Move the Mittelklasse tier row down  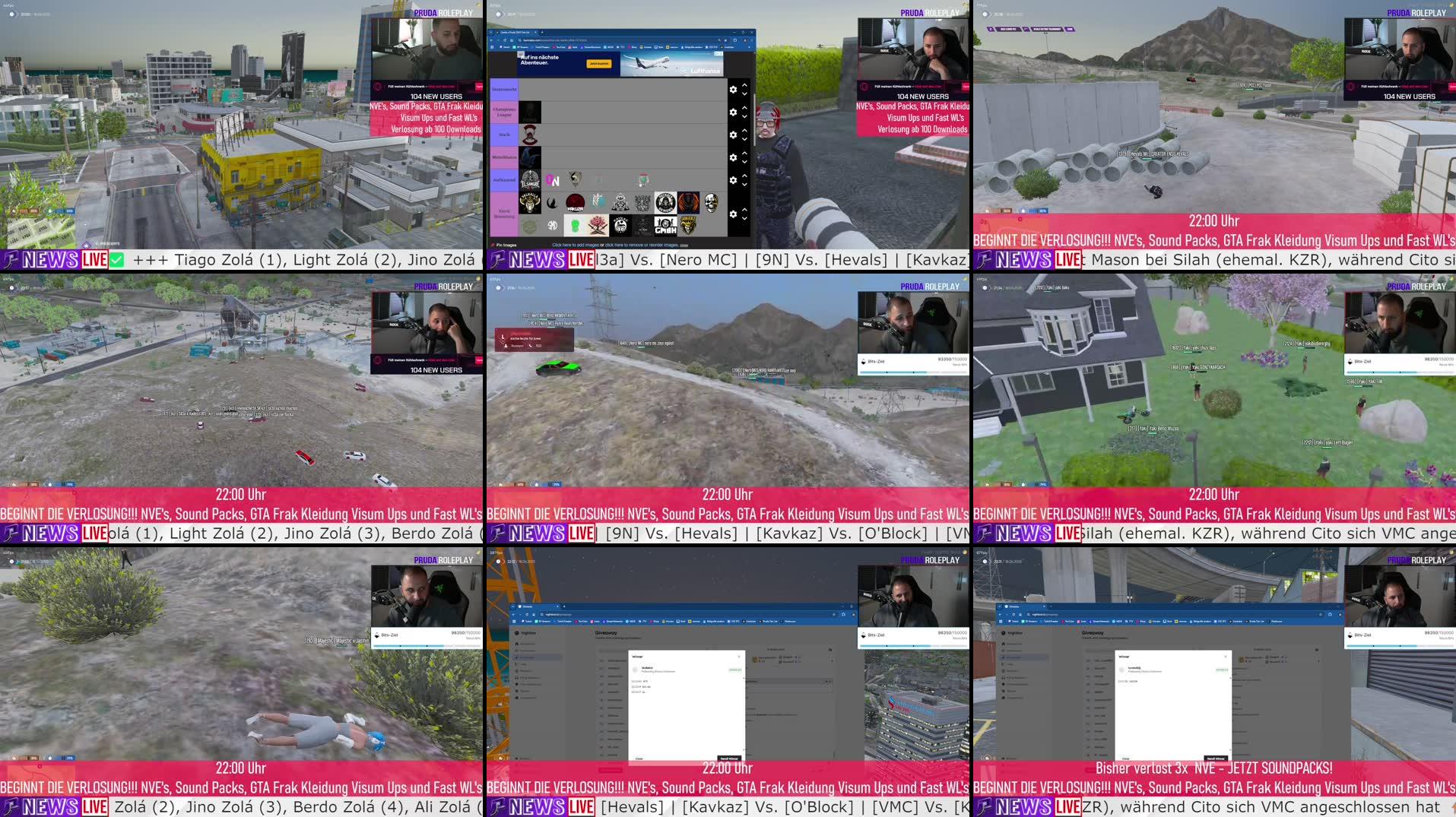pyautogui.click(x=744, y=162)
